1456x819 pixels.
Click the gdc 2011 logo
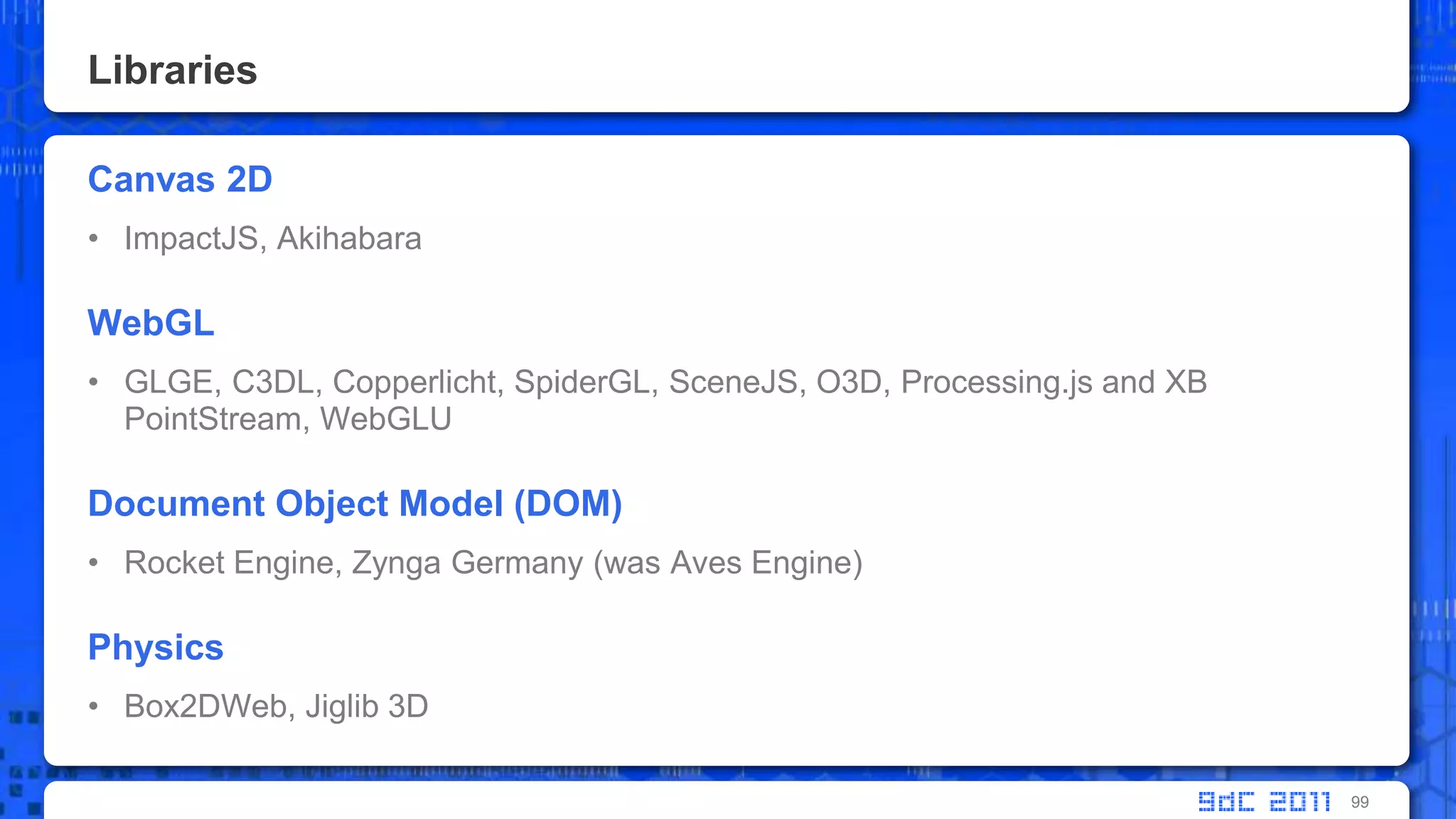coord(1264,802)
